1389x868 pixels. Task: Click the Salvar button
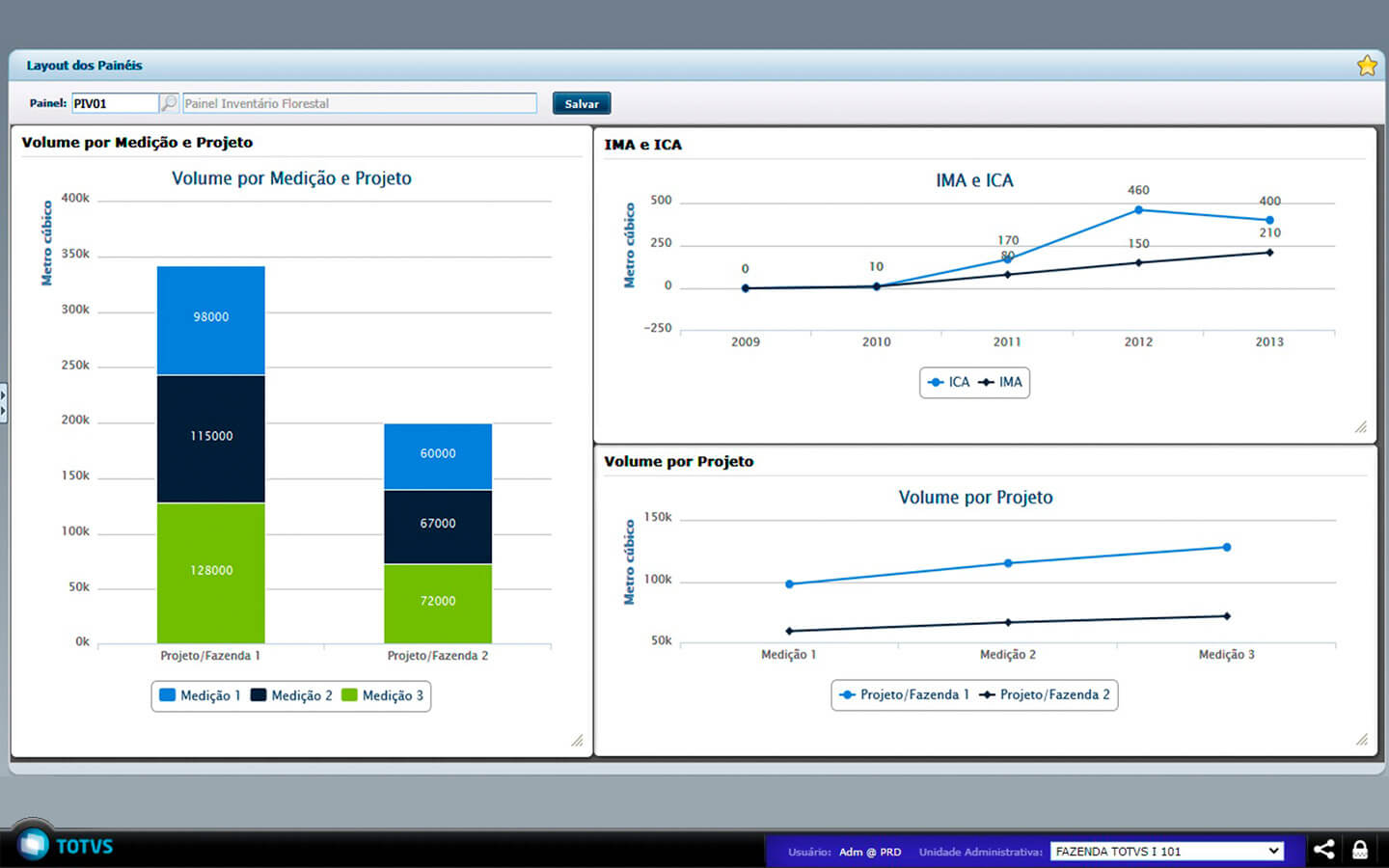tap(581, 103)
